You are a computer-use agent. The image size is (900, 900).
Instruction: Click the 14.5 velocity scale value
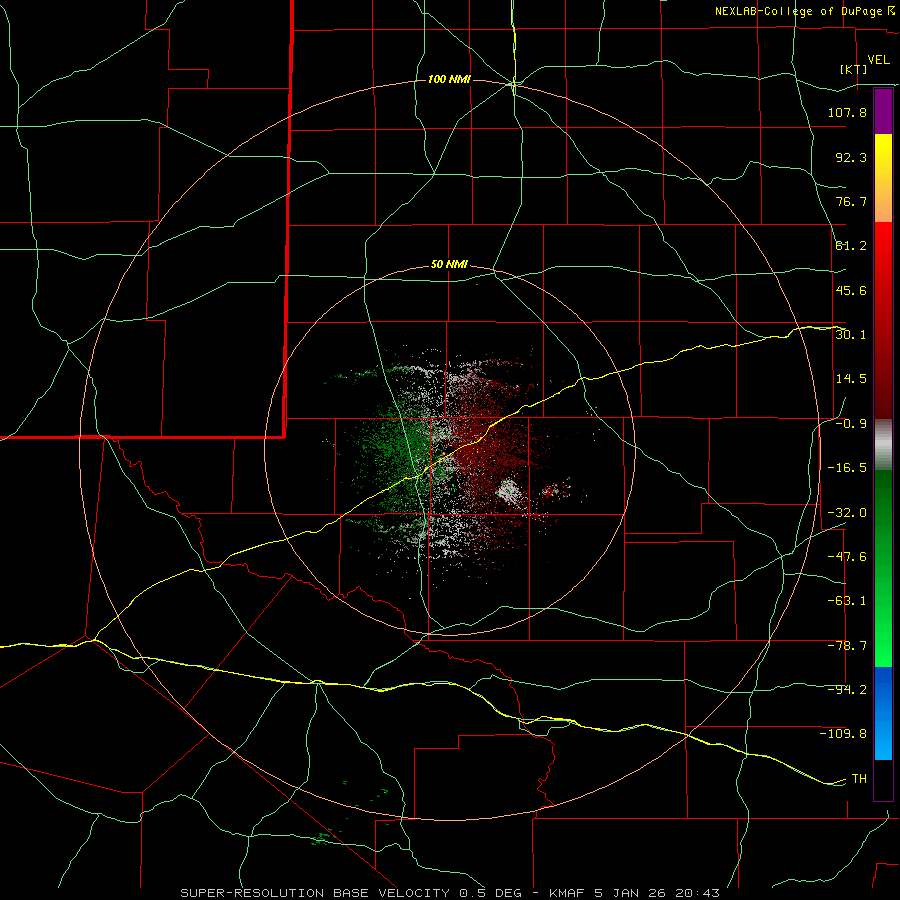coord(851,378)
